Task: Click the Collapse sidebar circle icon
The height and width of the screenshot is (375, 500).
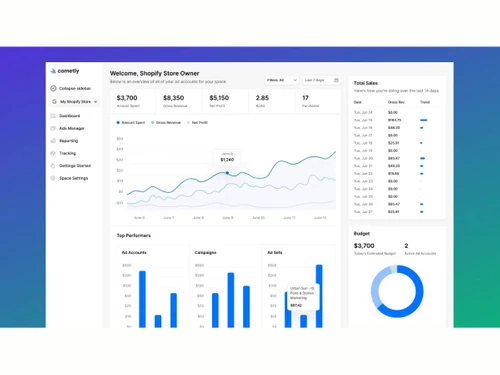Action: click(53, 88)
